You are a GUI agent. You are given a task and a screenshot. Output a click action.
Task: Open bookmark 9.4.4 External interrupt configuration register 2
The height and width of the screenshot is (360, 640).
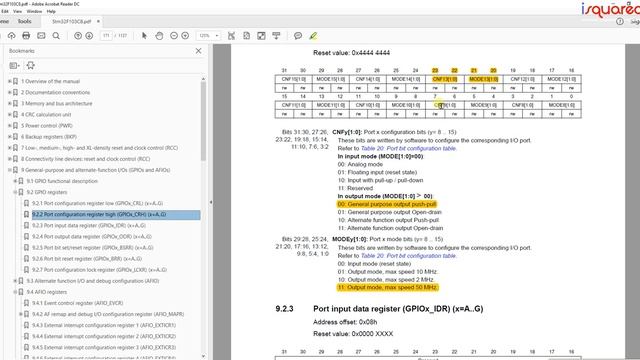(104, 336)
